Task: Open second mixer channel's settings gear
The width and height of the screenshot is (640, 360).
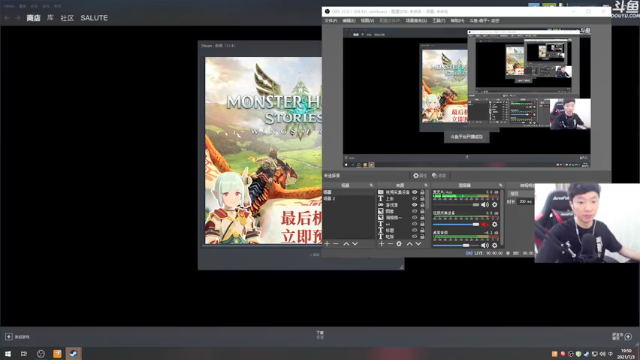Action: tap(495, 224)
